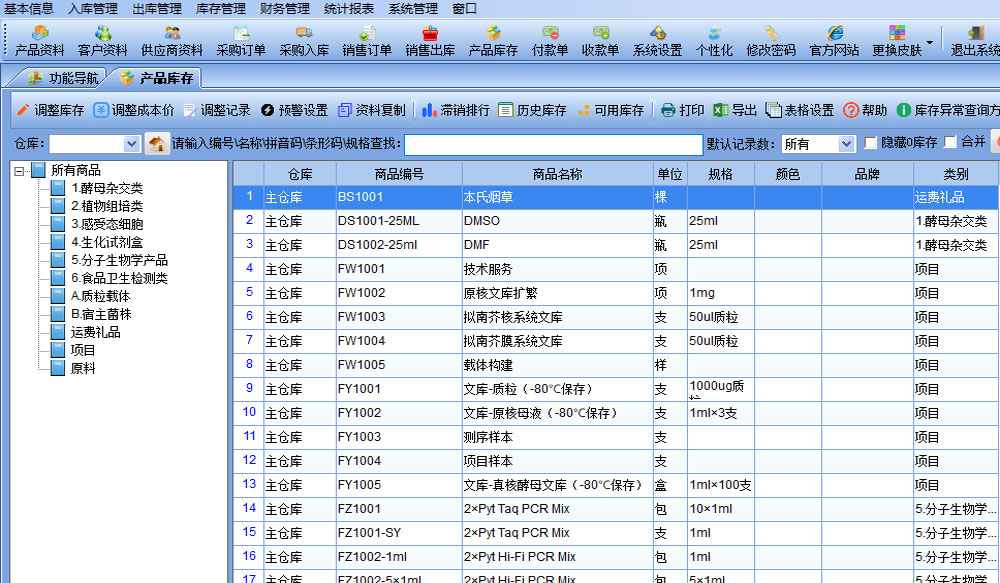
Task: Open 销售出库 from the toolbar
Action: pyautogui.click(x=430, y=41)
